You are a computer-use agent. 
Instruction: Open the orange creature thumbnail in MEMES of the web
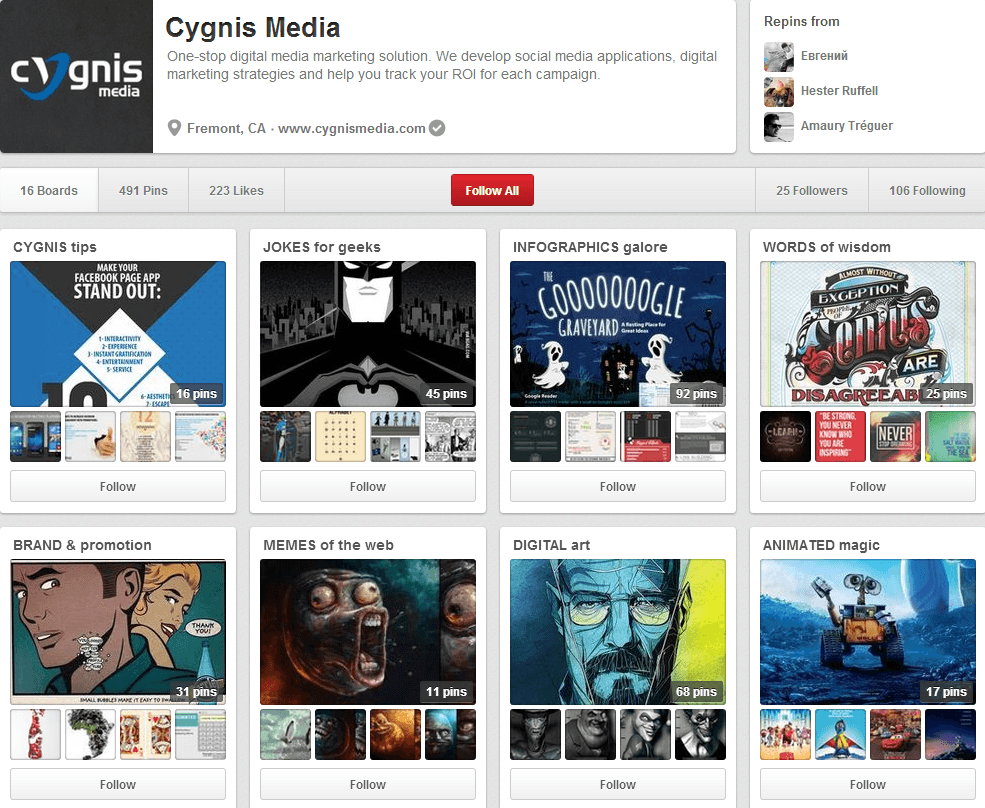point(395,734)
